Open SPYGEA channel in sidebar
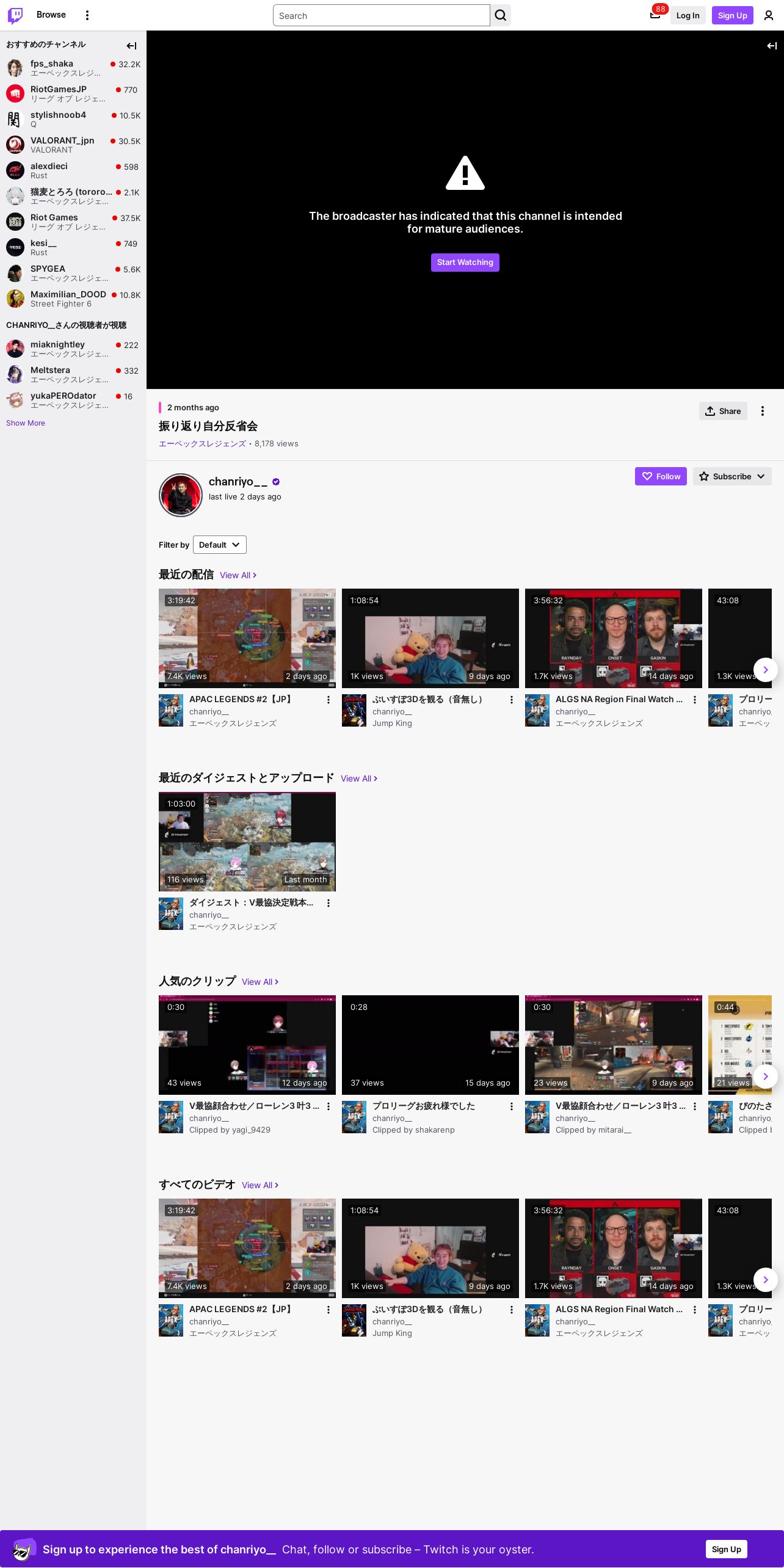This screenshot has width=784, height=1568. [x=73, y=273]
